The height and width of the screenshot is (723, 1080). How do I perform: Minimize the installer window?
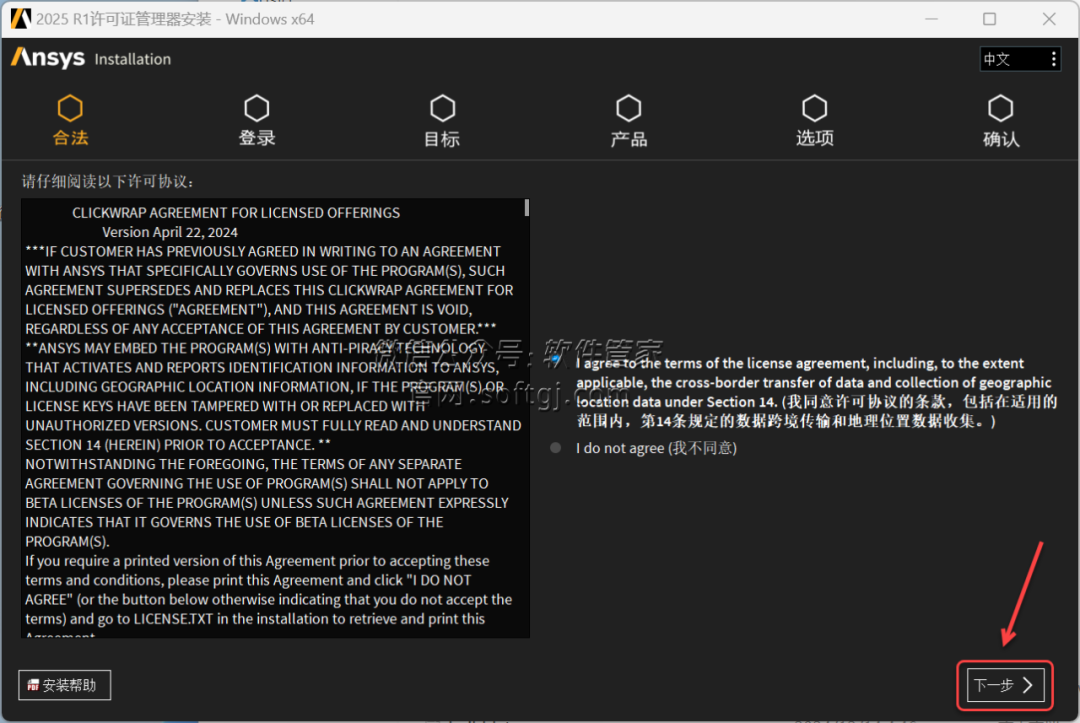click(931, 19)
